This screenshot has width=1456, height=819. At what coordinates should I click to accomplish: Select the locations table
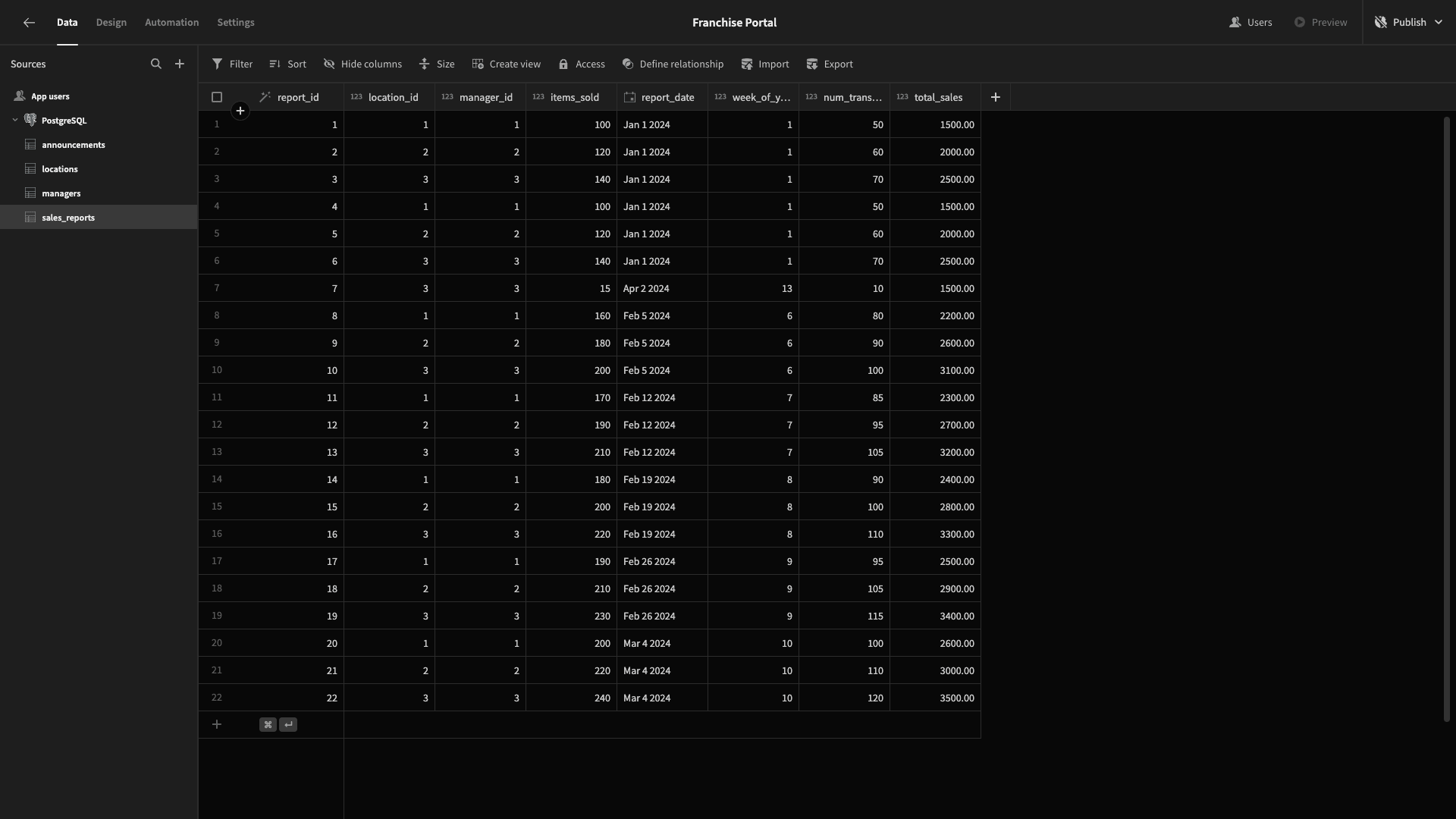pyautogui.click(x=99, y=169)
